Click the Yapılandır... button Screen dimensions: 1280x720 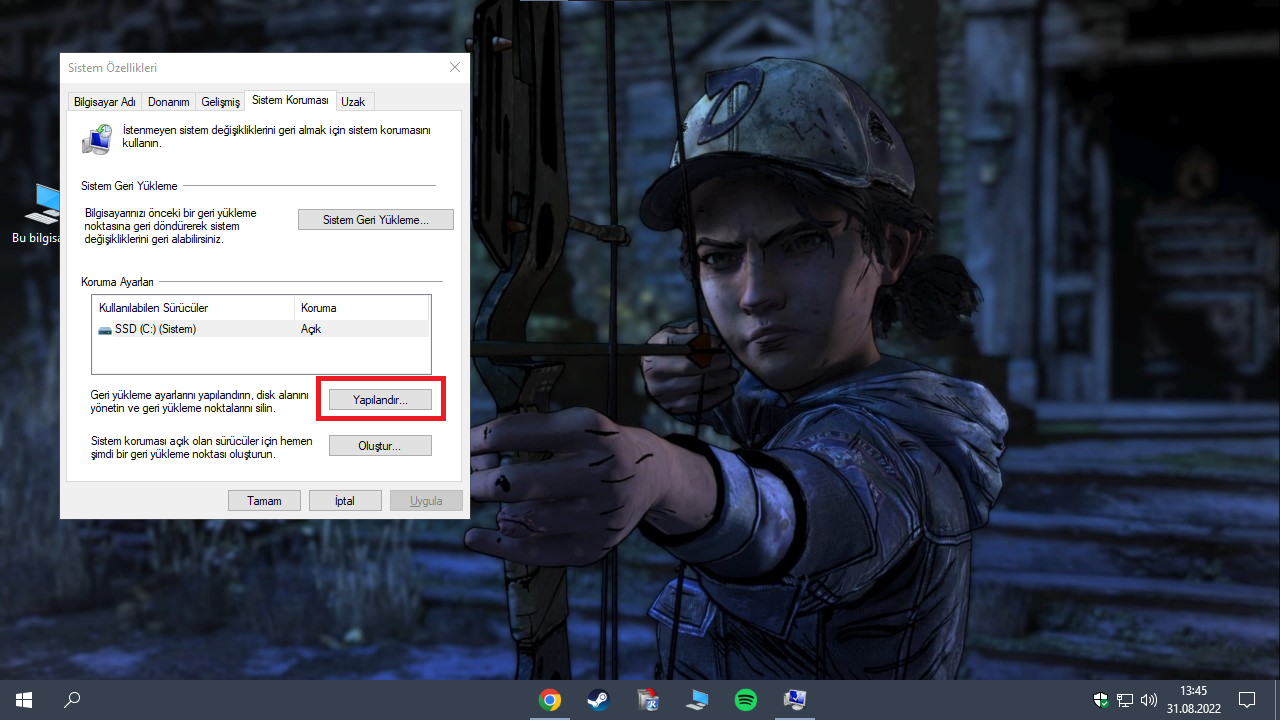pos(381,399)
